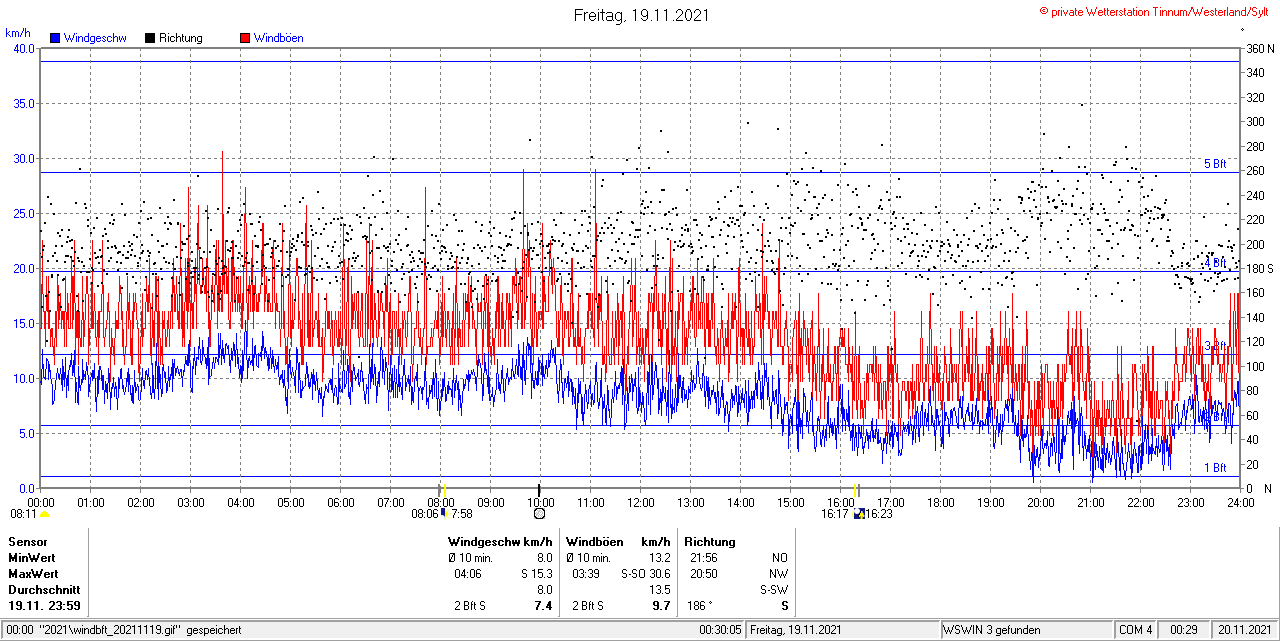Click the 180 S direction axis label
This screenshot has height=641, width=1280.
click(x=1259, y=268)
